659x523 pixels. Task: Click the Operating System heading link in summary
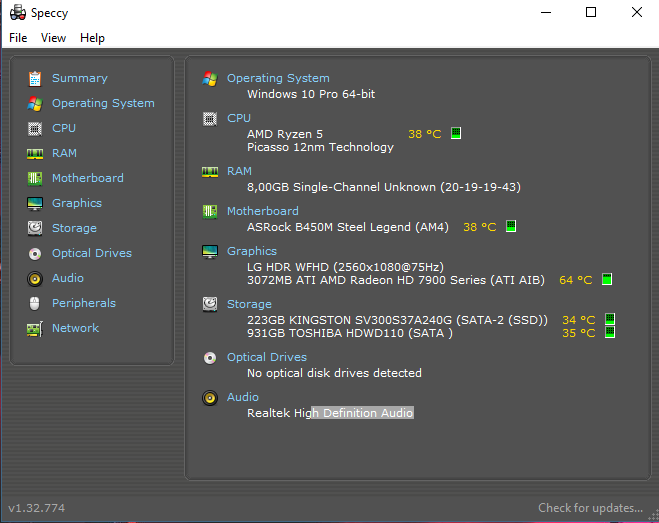point(278,78)
